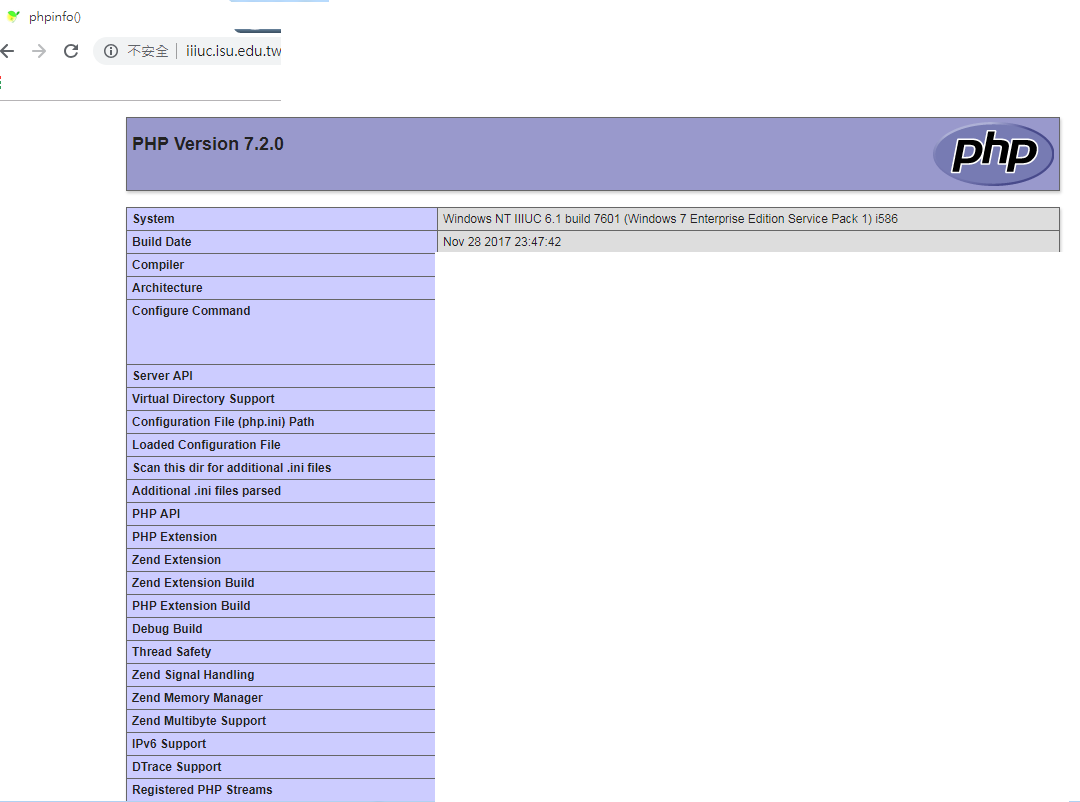Click the "Nov 28 2017 23:47:42" value
The height and width of the screenshot is (802, 1080).
click(x=502, y=242)
